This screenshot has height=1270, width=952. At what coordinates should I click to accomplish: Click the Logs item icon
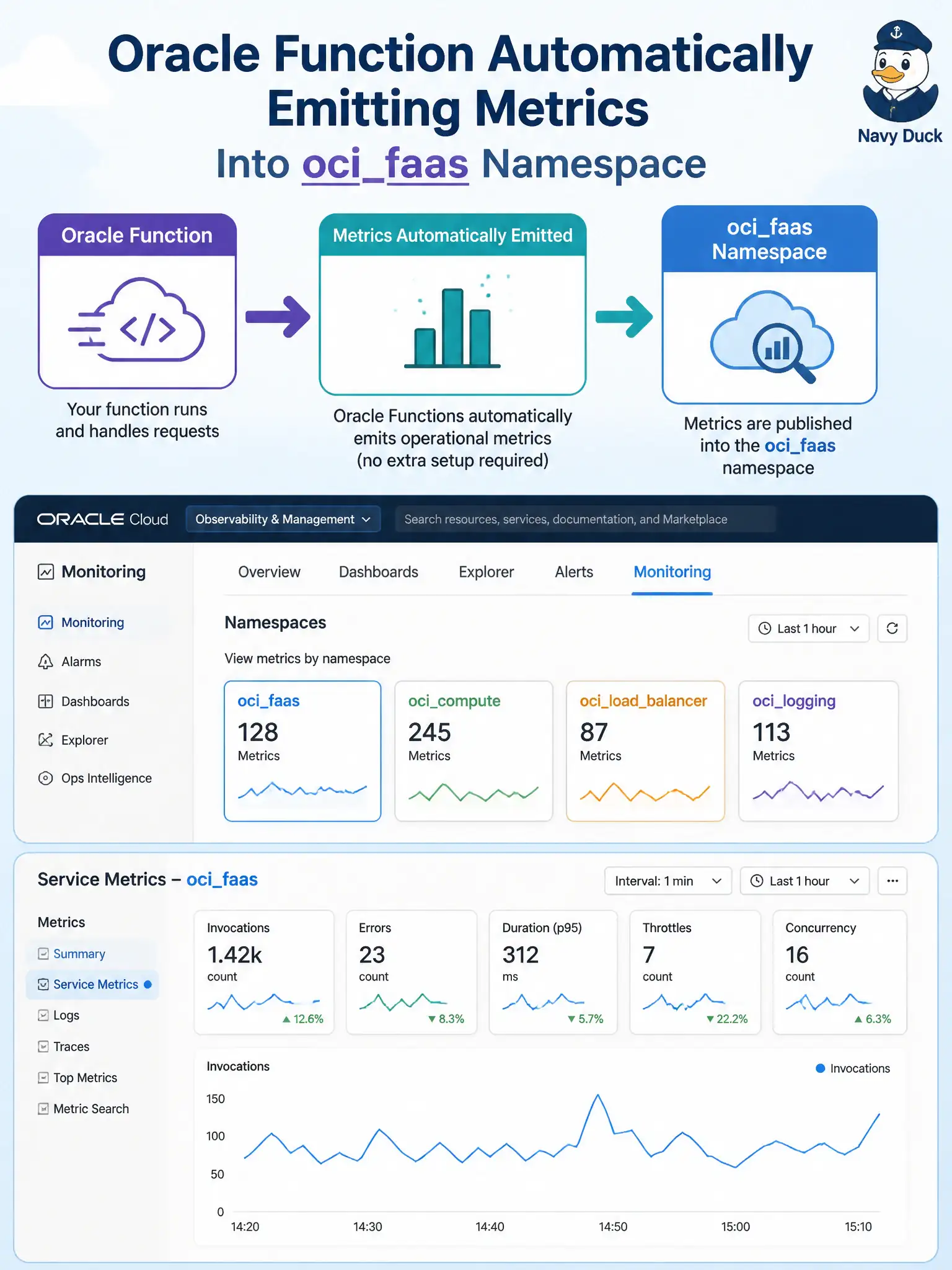tap(43, 1015)
